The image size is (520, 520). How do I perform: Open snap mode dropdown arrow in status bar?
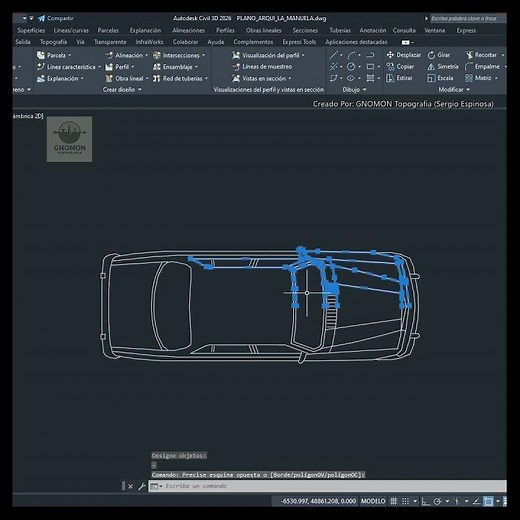pos(415,501)
